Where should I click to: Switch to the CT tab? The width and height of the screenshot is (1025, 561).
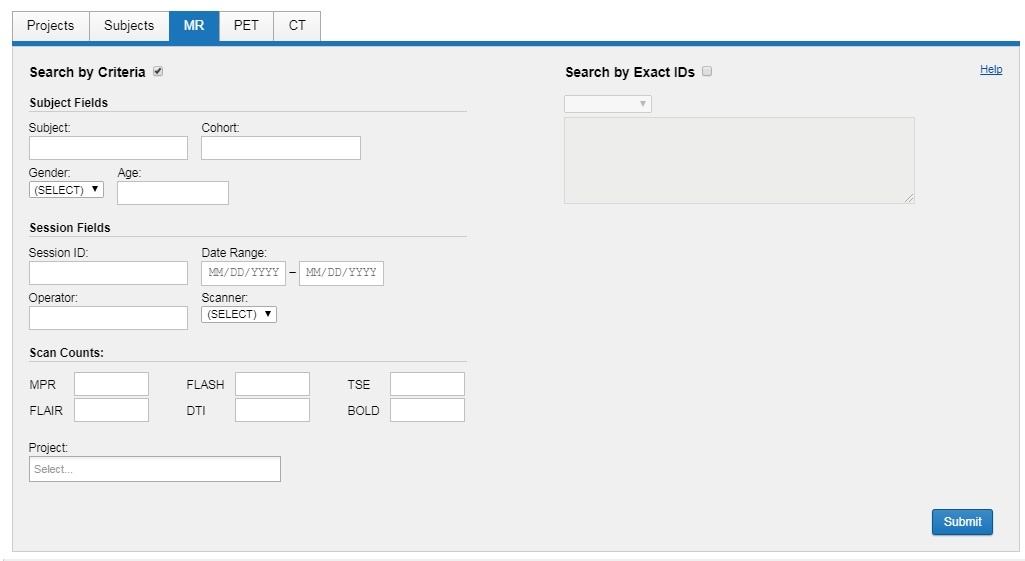point(297,26)
